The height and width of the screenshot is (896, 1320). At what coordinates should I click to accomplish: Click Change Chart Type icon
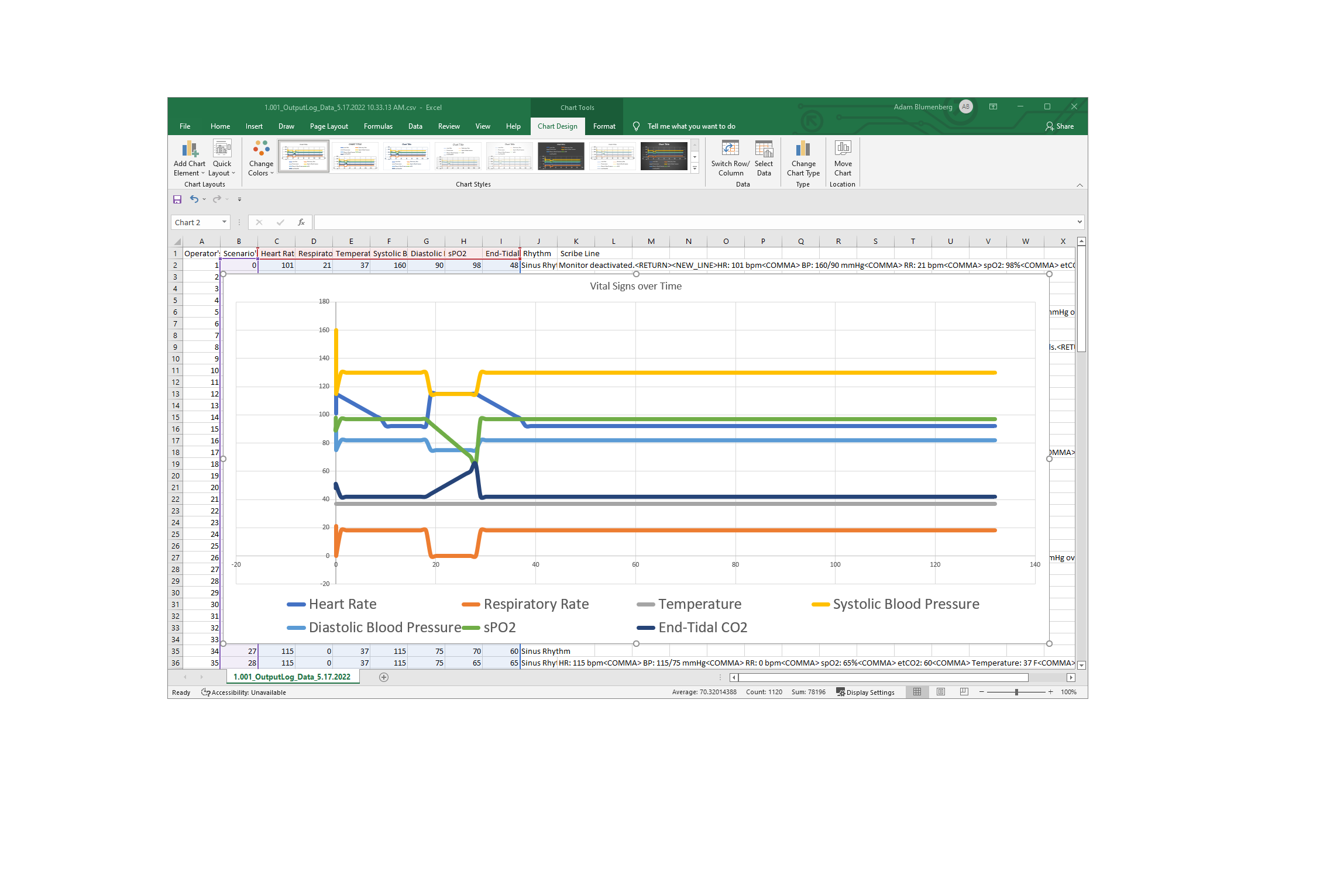point(803,149)
